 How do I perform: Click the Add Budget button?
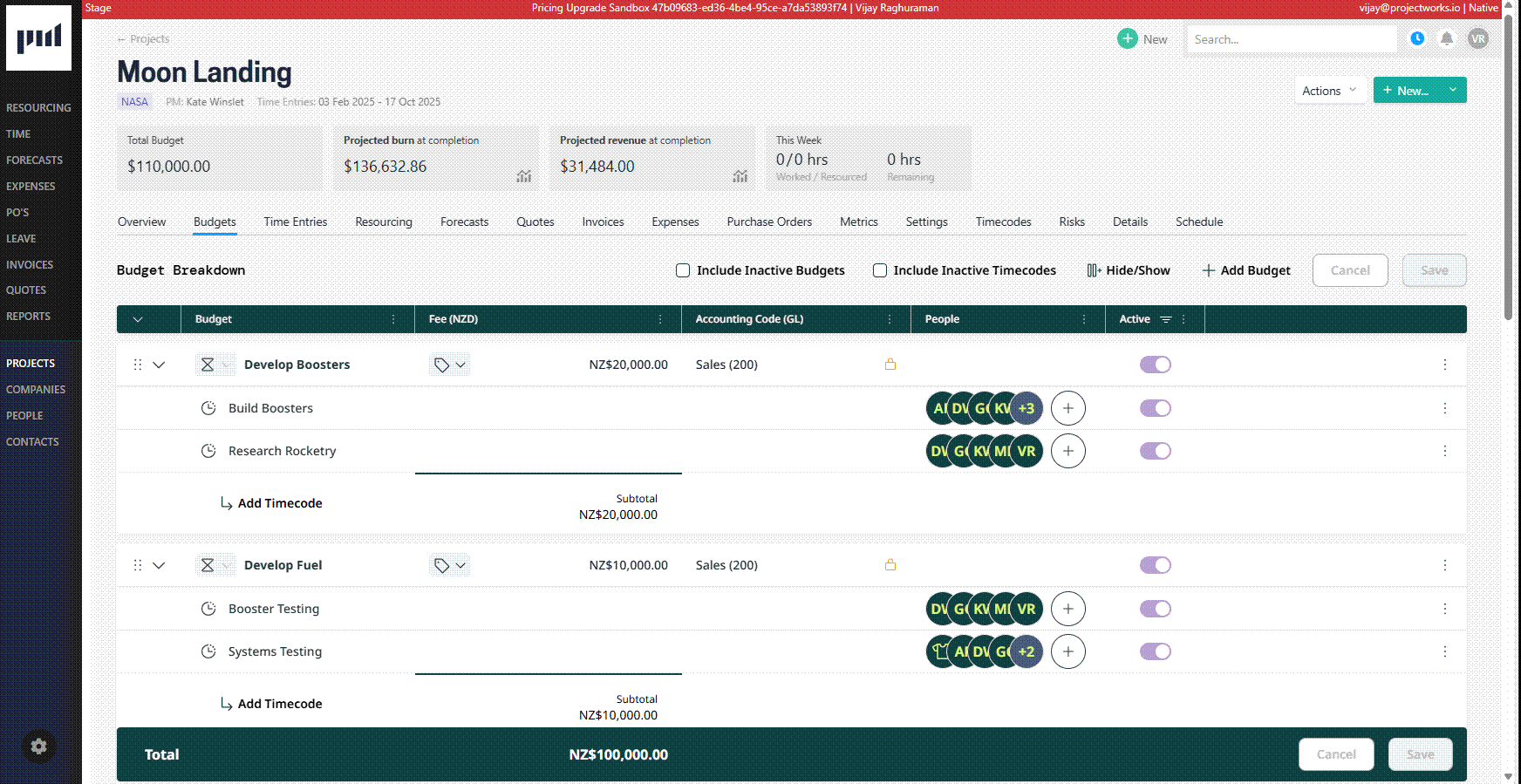click(x=1245, y=270)
